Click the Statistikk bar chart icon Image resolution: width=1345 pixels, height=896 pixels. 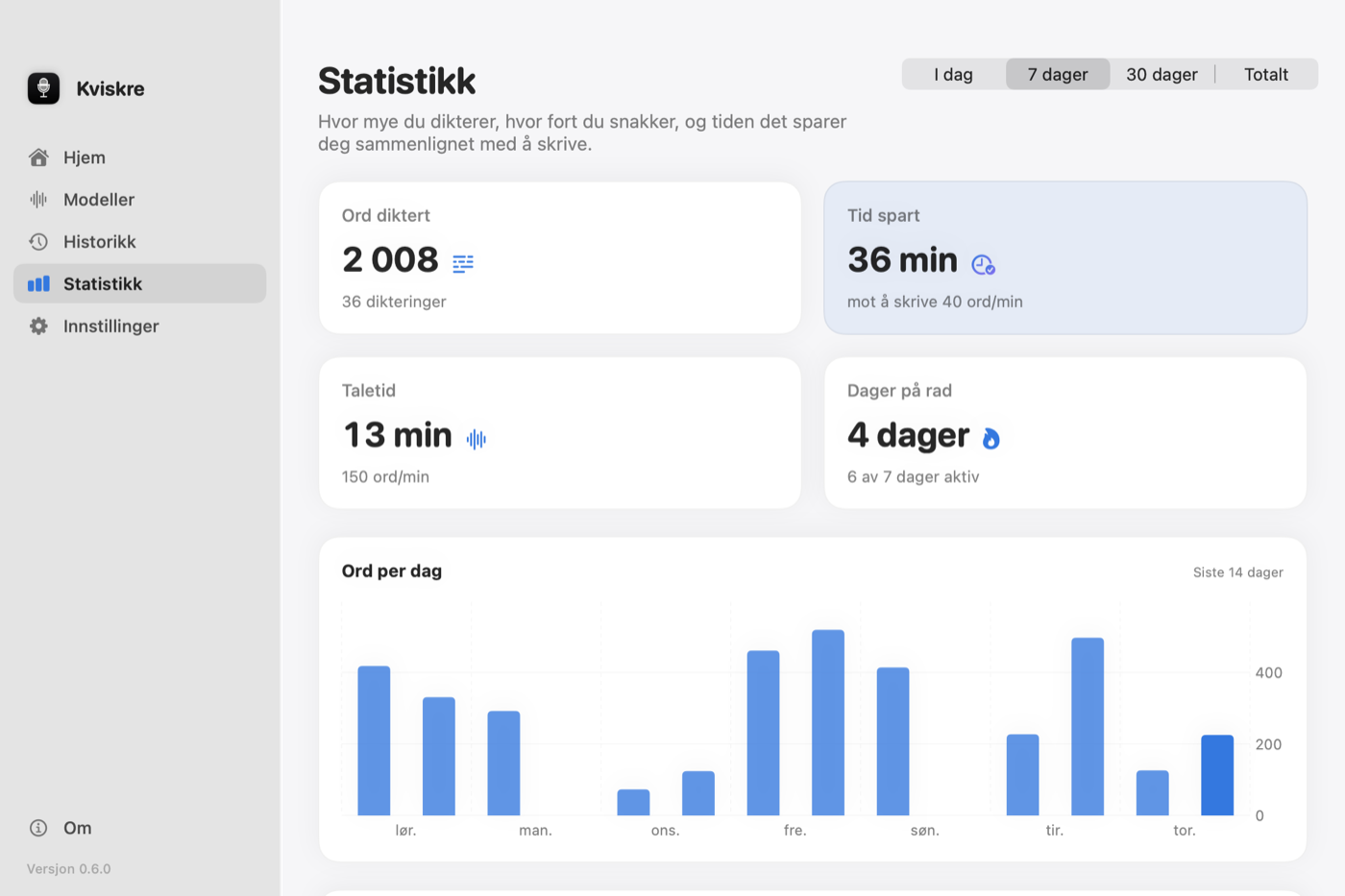(x=38, y=284)
